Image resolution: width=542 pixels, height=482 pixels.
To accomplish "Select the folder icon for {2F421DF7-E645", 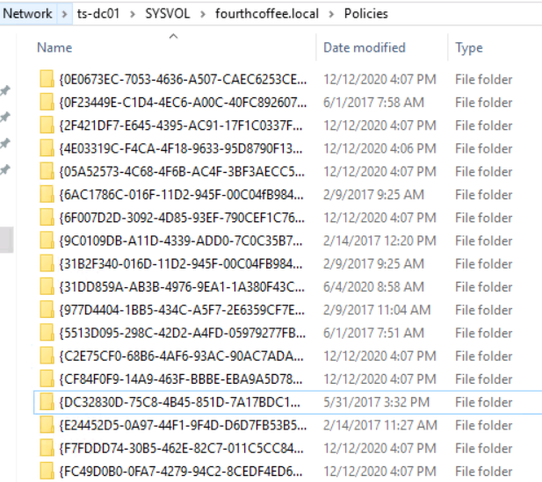I will [47, 125].
